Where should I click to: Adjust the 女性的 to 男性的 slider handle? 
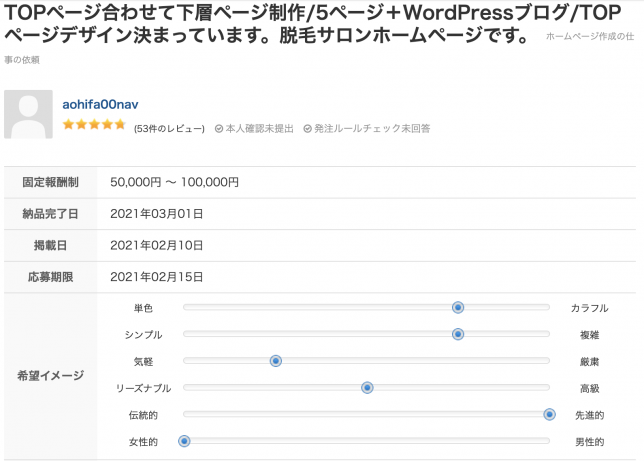(x=184, y=441)
